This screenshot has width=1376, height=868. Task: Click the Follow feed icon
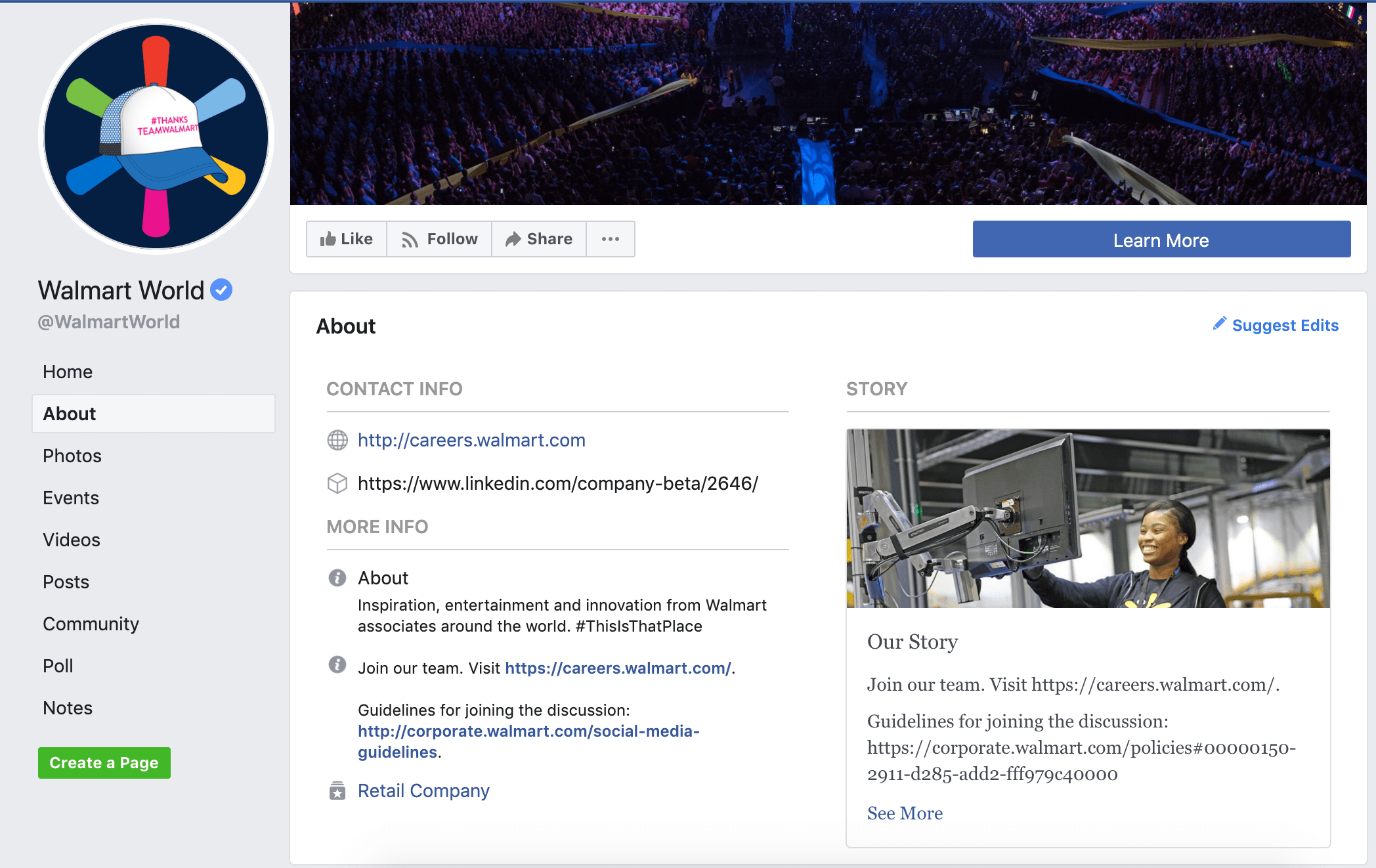tap(410, 239)
